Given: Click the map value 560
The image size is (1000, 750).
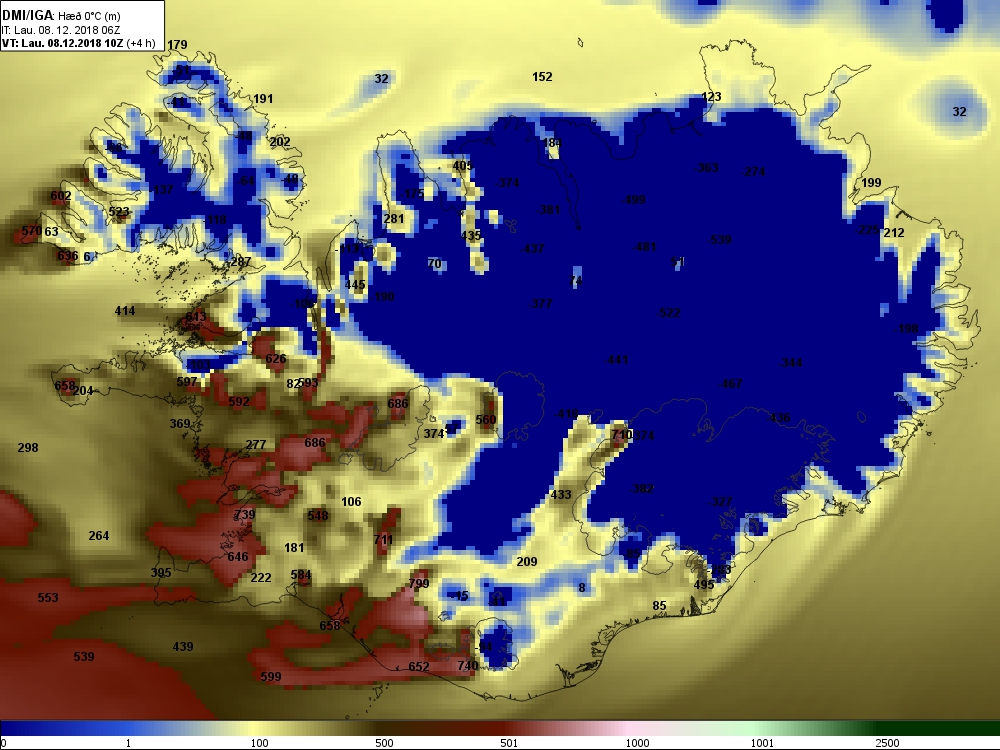Looking at the screenshot, I should pyautogui.click(x=485, y=420).
